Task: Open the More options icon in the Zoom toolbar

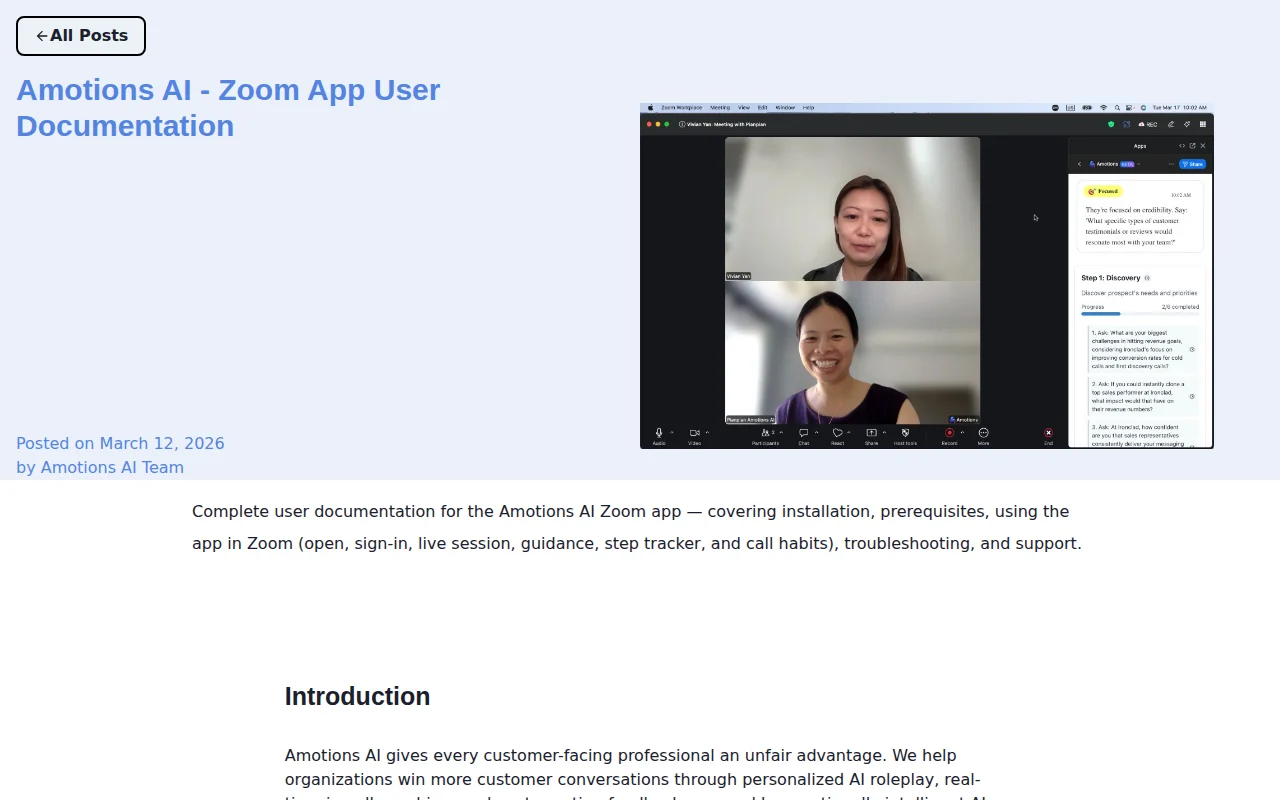Action: point(983,433)
